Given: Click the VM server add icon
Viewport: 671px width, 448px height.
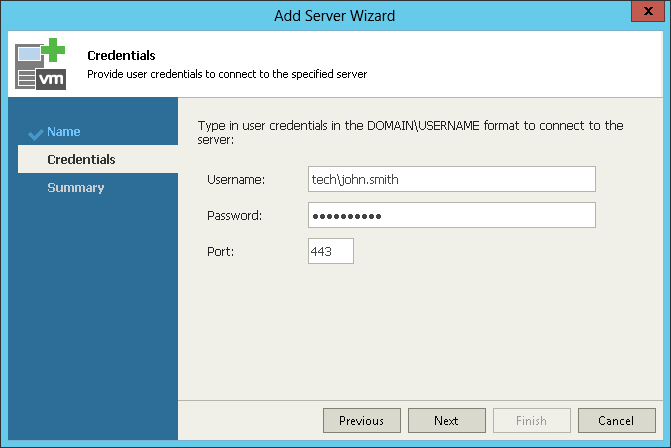Looking at the screenshot, I should 40,64.
